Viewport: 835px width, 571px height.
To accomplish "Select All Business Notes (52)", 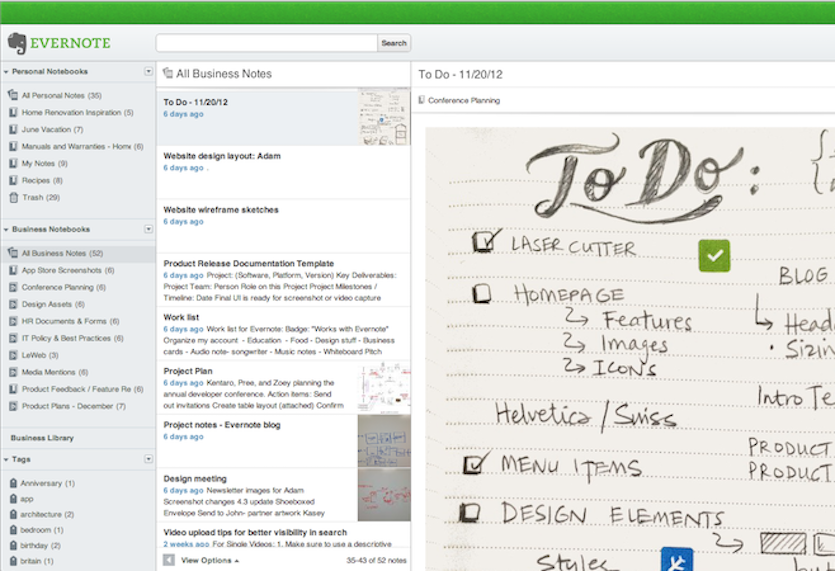I will [x=78, y=254].
